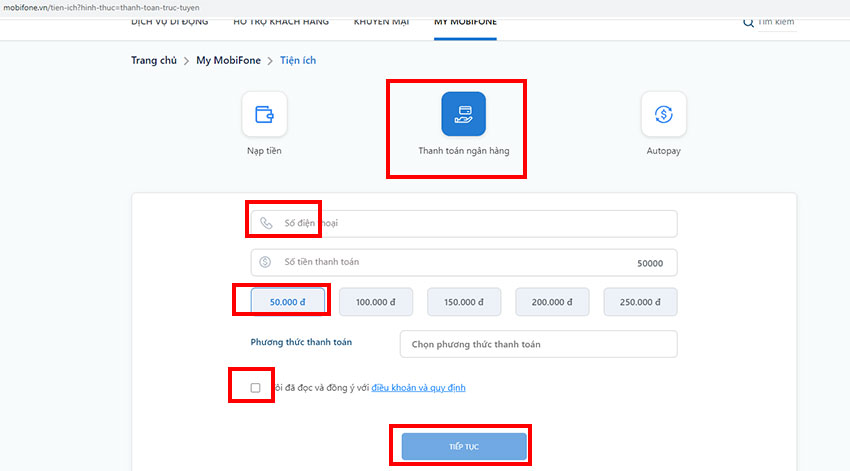This screenshot has height=471, width=850.
Task: Open the DỊCH VỤ DI ĐỘNG menu
Action: point(170,22)
